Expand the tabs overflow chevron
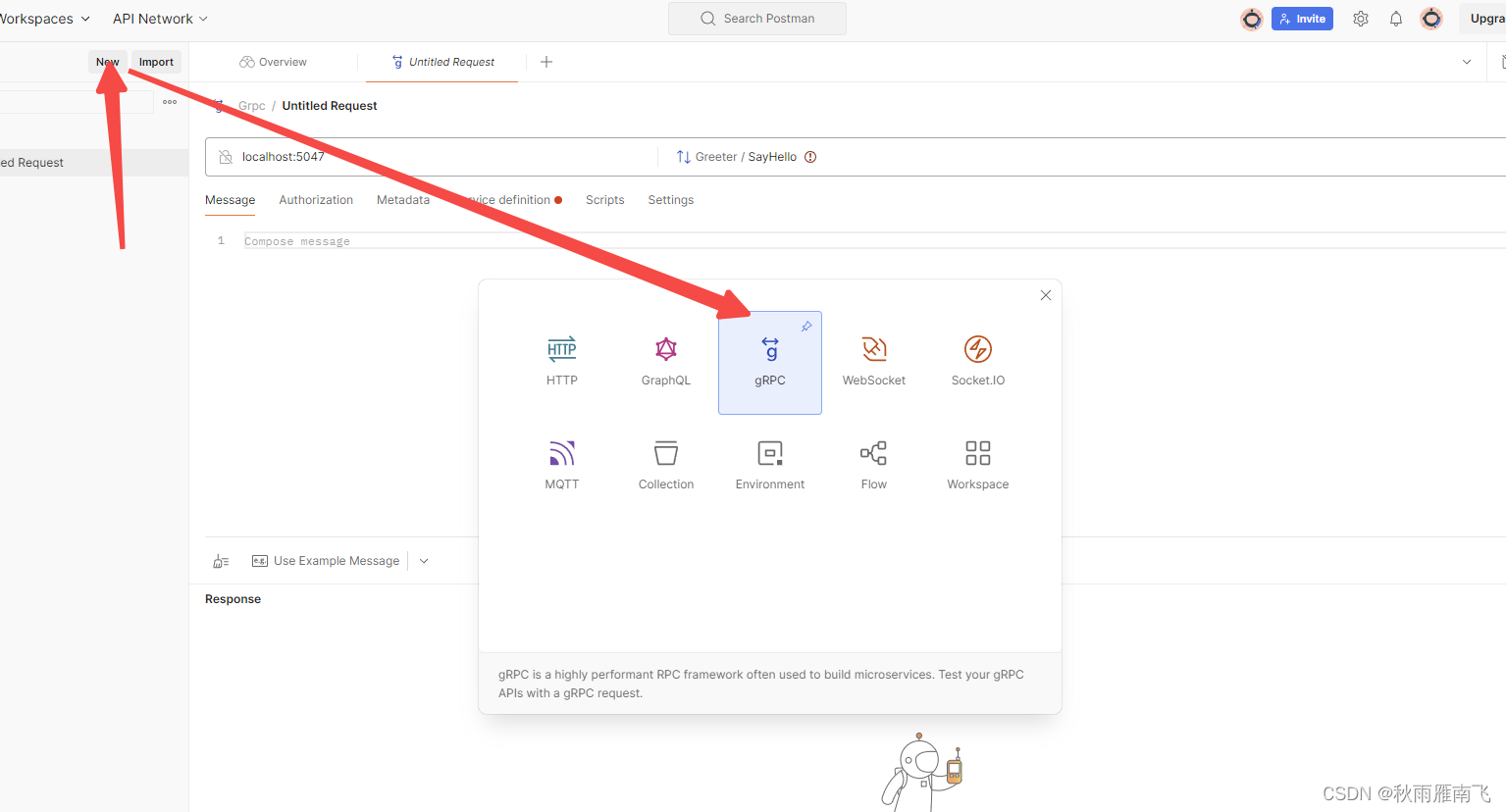The image size is (1506, 812). click(1467, 62)
